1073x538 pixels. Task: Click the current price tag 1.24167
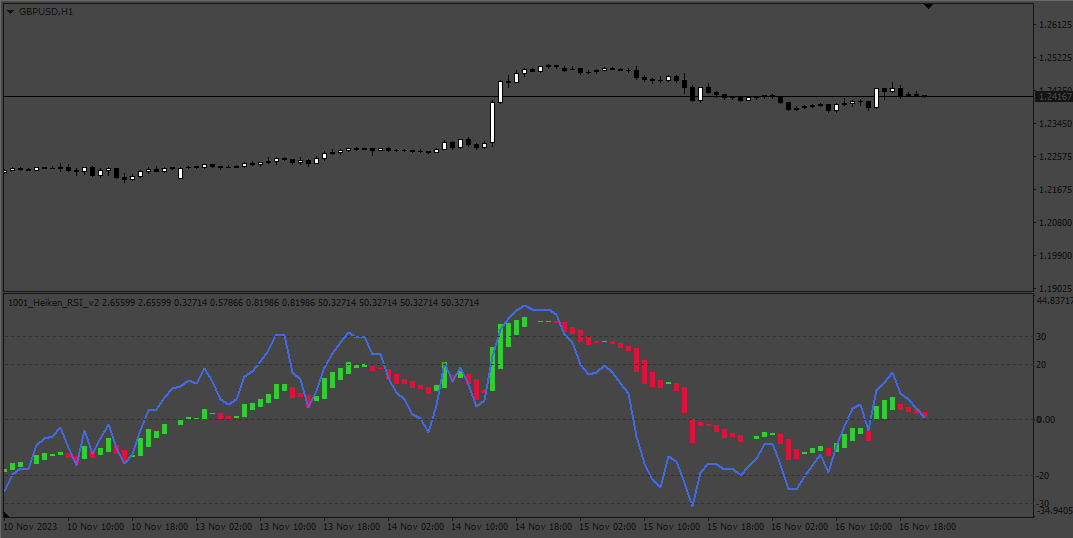tap(1054, 97)
